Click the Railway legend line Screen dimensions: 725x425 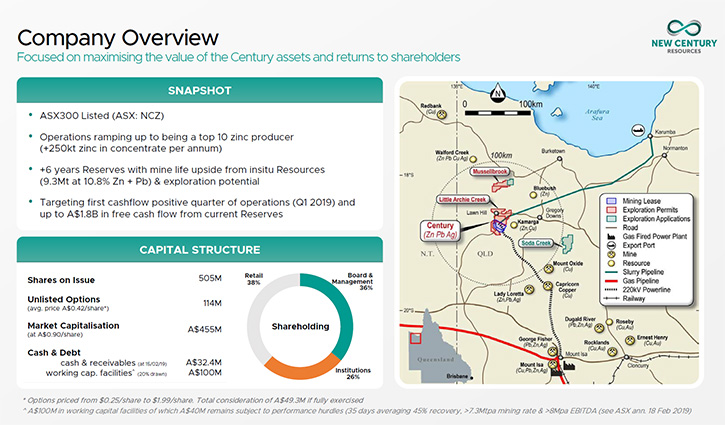click(611, 299)
